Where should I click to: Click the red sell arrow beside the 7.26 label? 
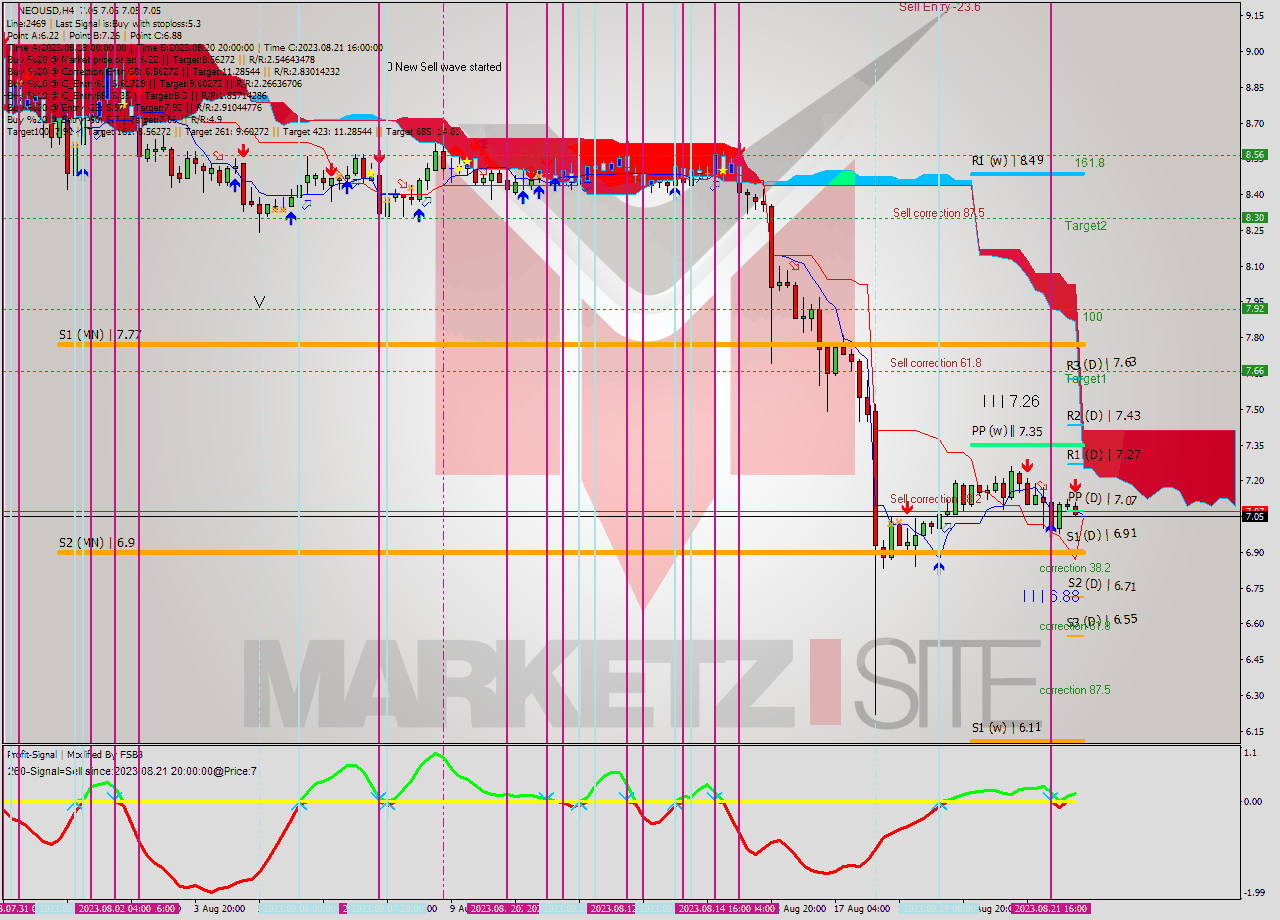pos(1027,466)
